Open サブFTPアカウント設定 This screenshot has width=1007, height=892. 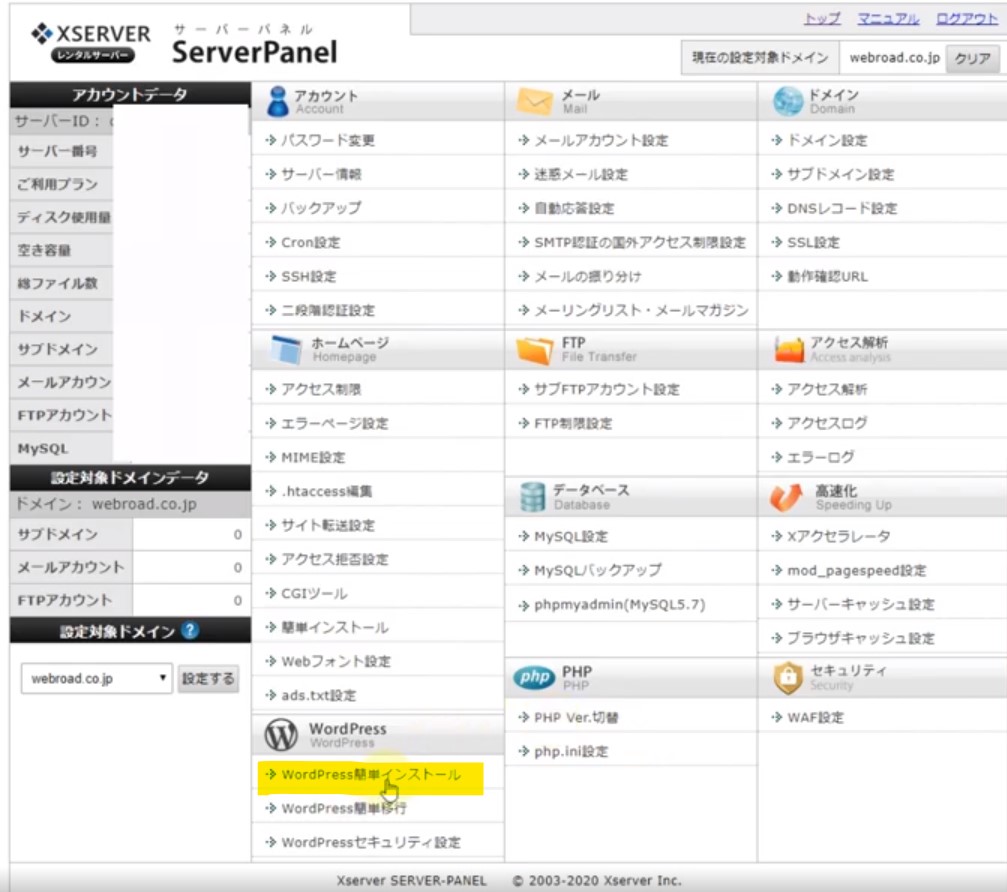606,389
